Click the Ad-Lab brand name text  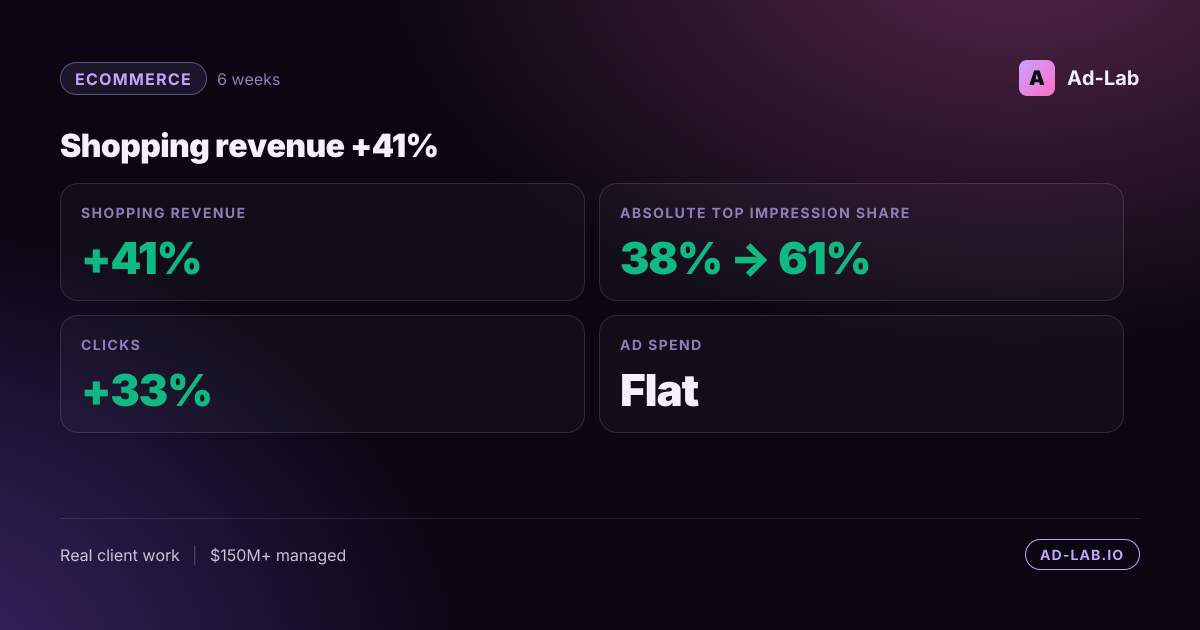[x=1103, y=78]
